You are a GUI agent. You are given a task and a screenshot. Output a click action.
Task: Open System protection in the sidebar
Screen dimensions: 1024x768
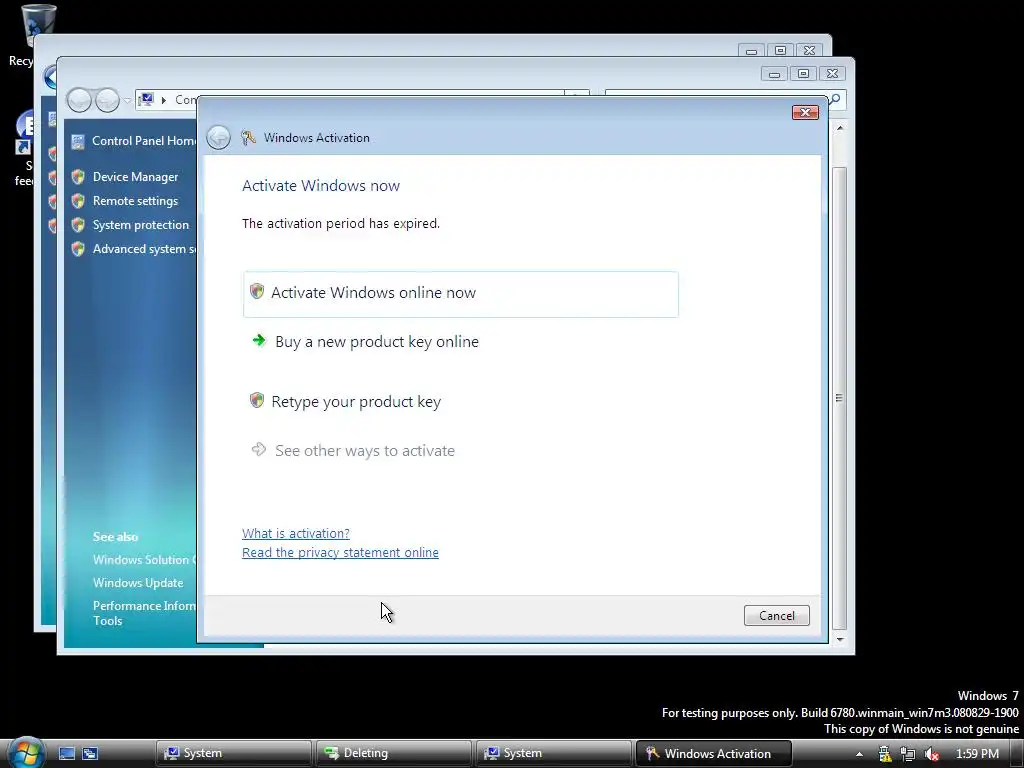click(x=140, y=225)
